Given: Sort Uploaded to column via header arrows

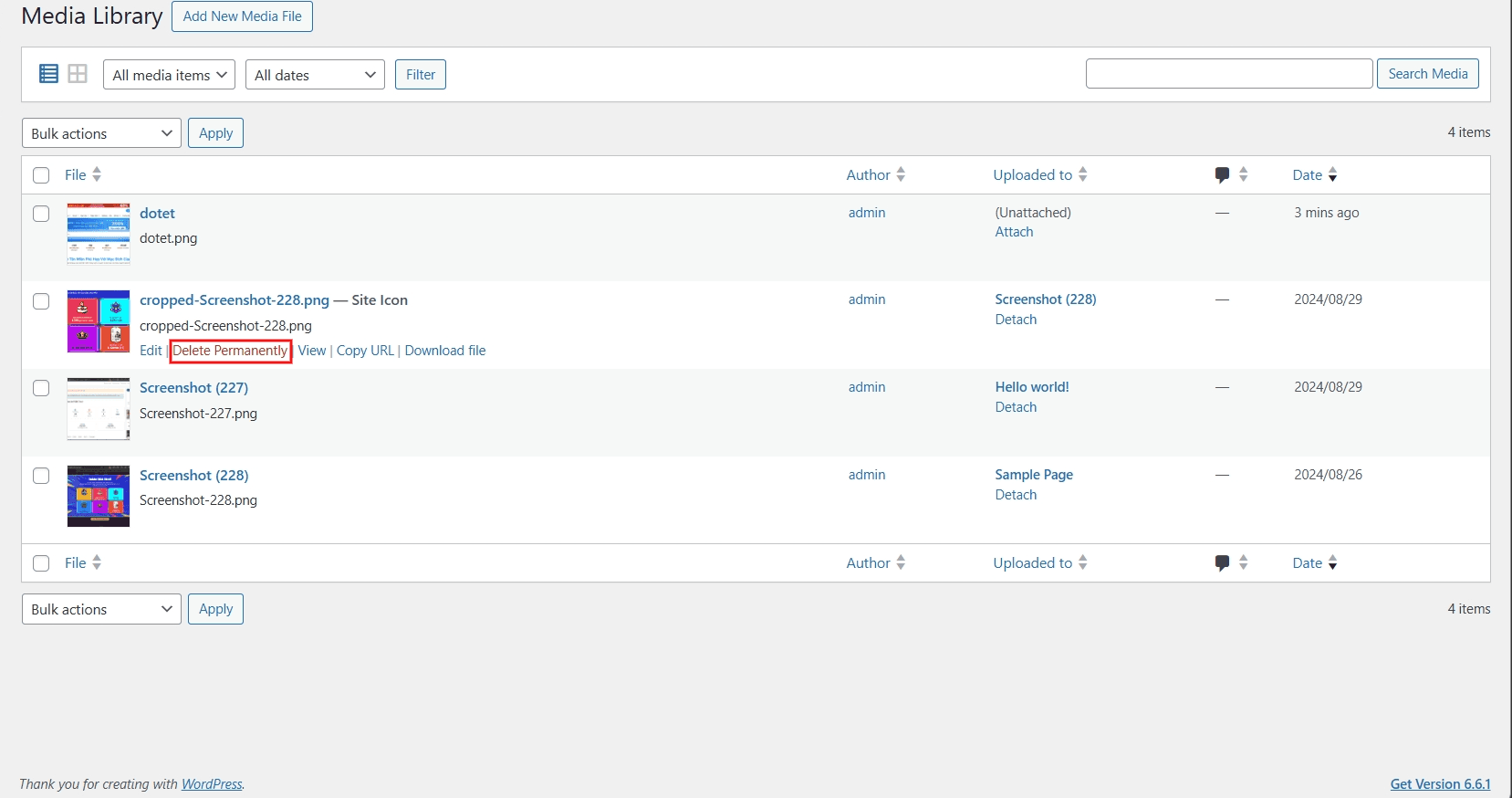Looking at the screenshot, I should click(1083, 174).
